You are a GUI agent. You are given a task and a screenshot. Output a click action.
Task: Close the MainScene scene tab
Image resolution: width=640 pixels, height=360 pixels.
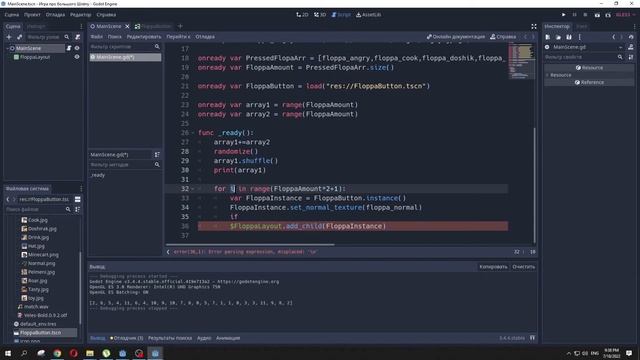pyautogui.click(x=127, y=26)
